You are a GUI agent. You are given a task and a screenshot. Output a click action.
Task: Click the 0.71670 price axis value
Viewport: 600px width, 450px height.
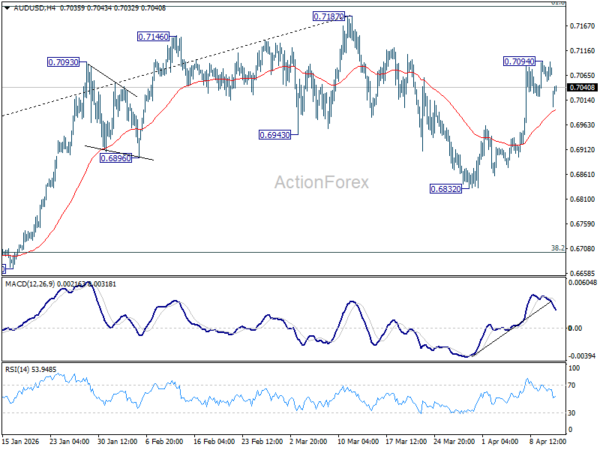[582, 26]
